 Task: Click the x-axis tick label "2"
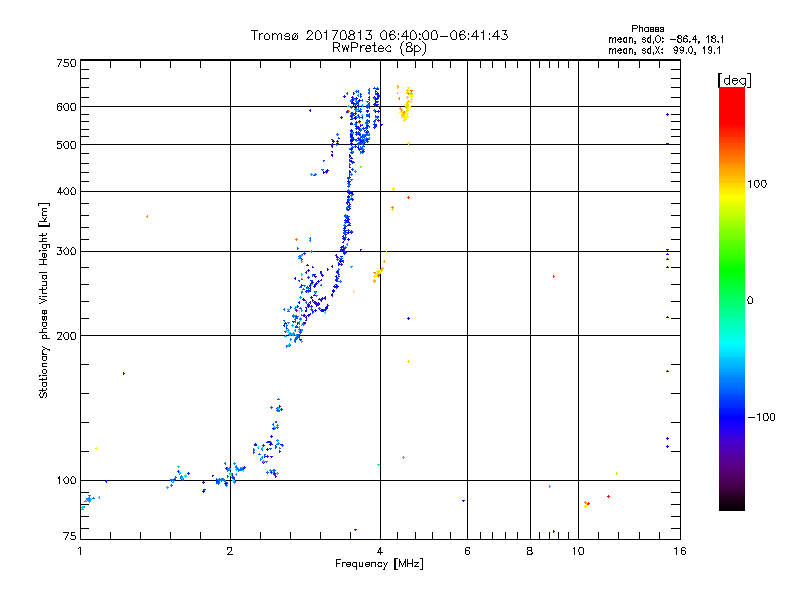(x=230, y=551)
